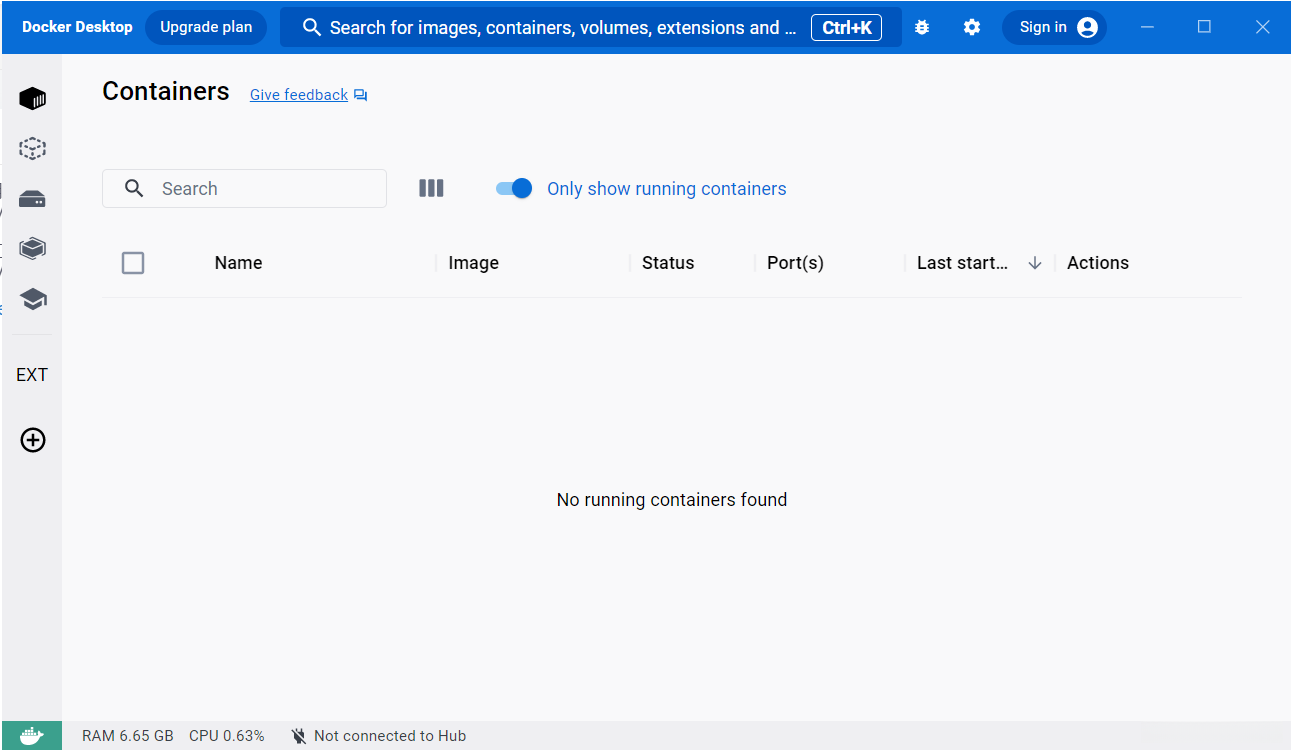Viewport: 1291px width, 750px height.
Task: Open the troubleshoot bug icon
Action: 922,28
